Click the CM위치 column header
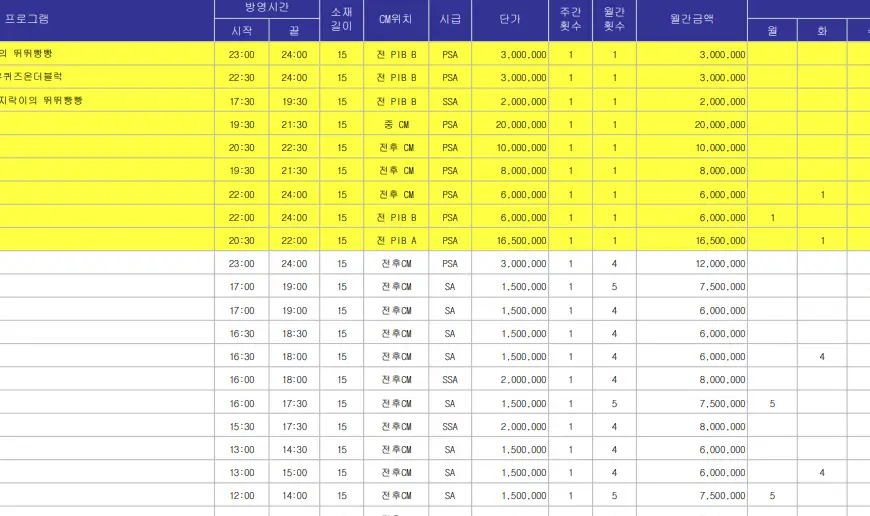 pyautogui.click(x=396, y=19)
